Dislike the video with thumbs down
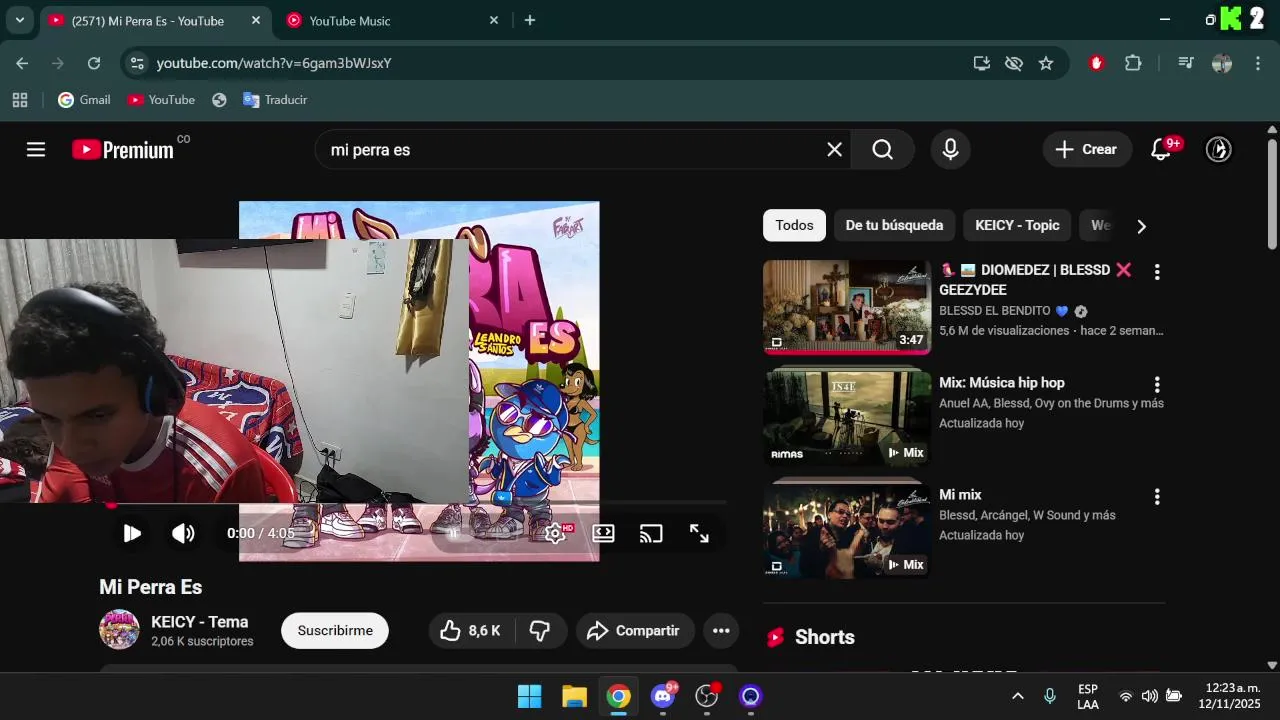This screenshot has height=720, width=1280. [540, 631]
